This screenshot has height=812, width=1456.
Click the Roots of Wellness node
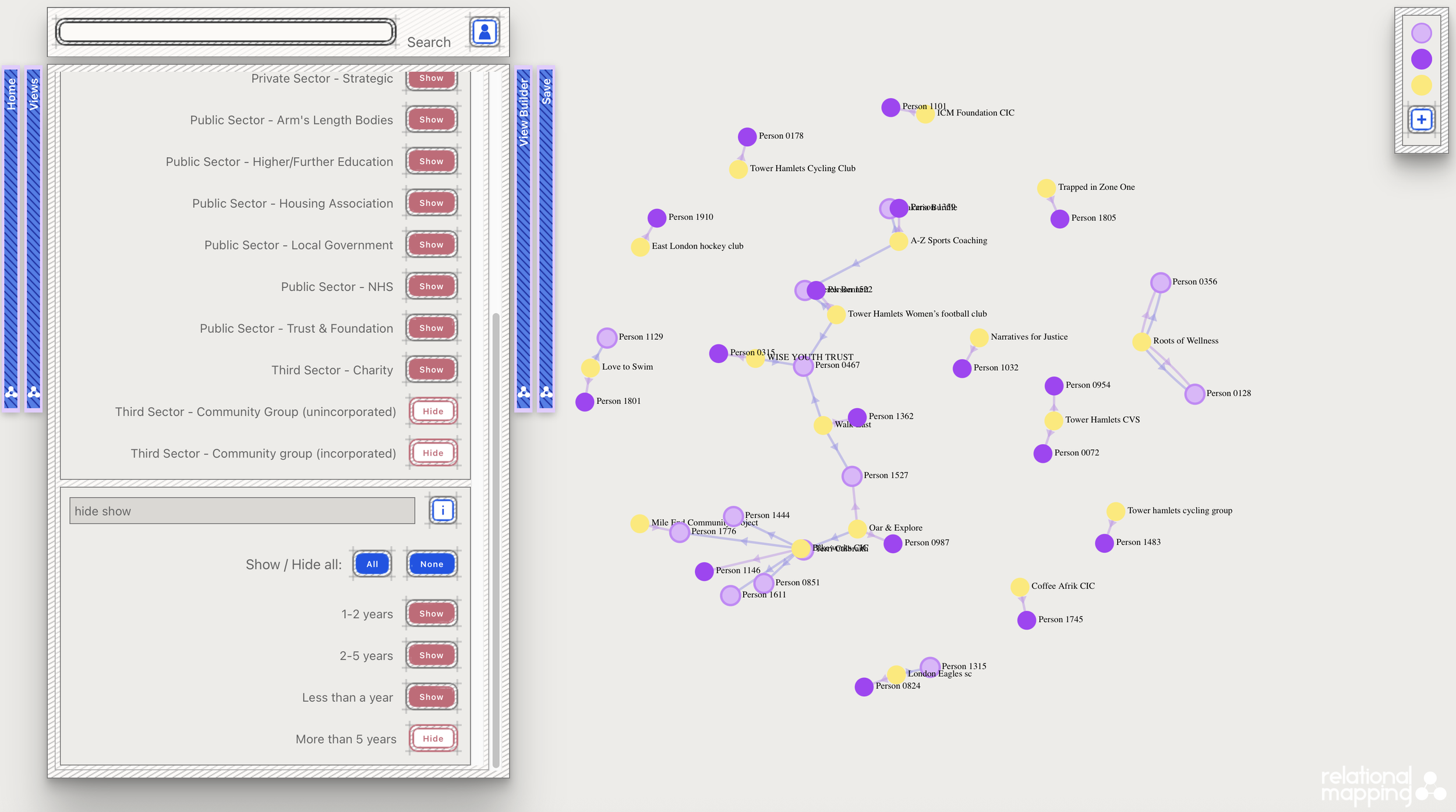pos(1141,342)
